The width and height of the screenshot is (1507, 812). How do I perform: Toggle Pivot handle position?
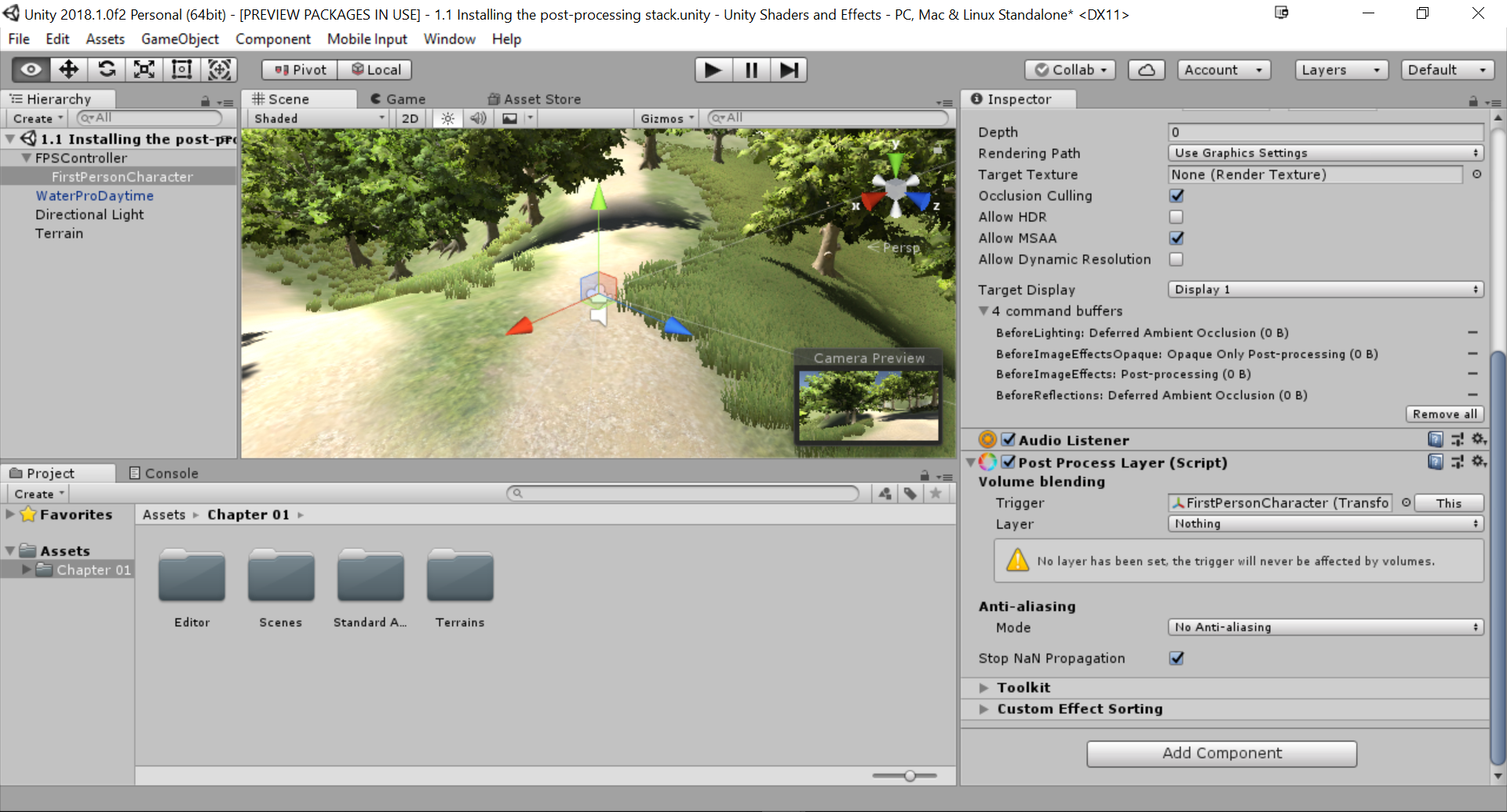point(300,70)
